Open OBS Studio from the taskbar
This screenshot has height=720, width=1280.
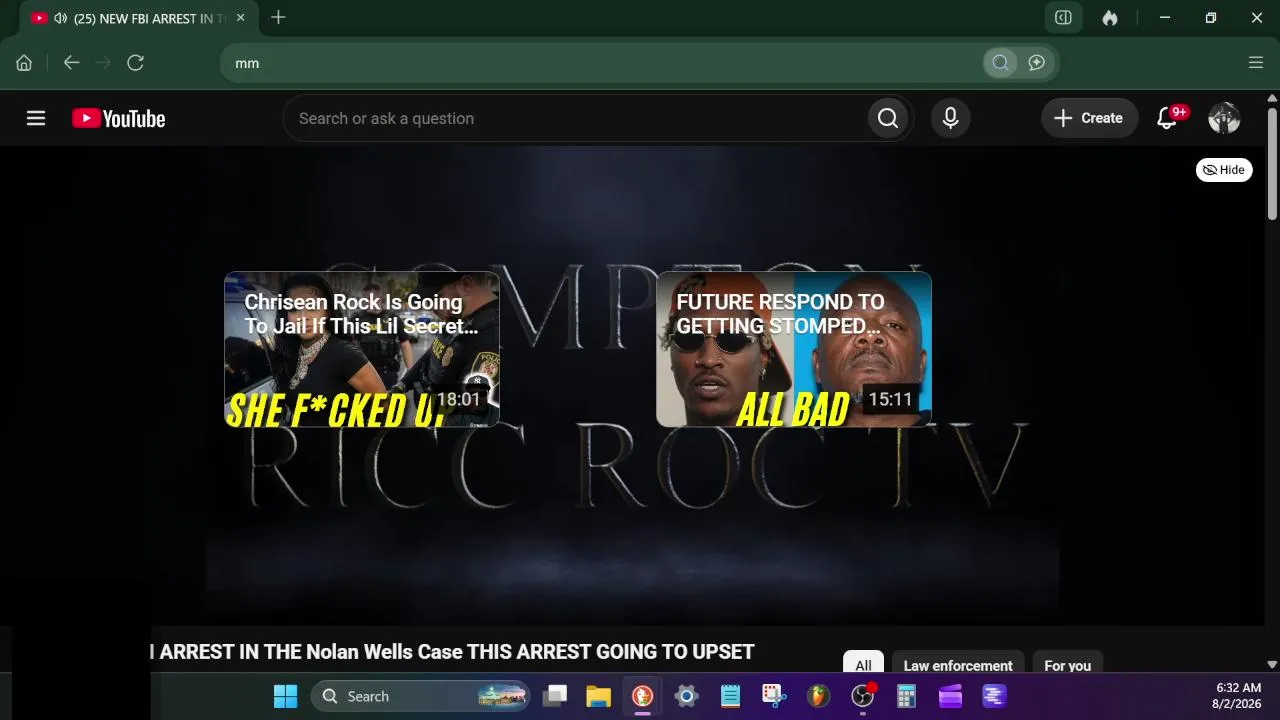(862, 696)
